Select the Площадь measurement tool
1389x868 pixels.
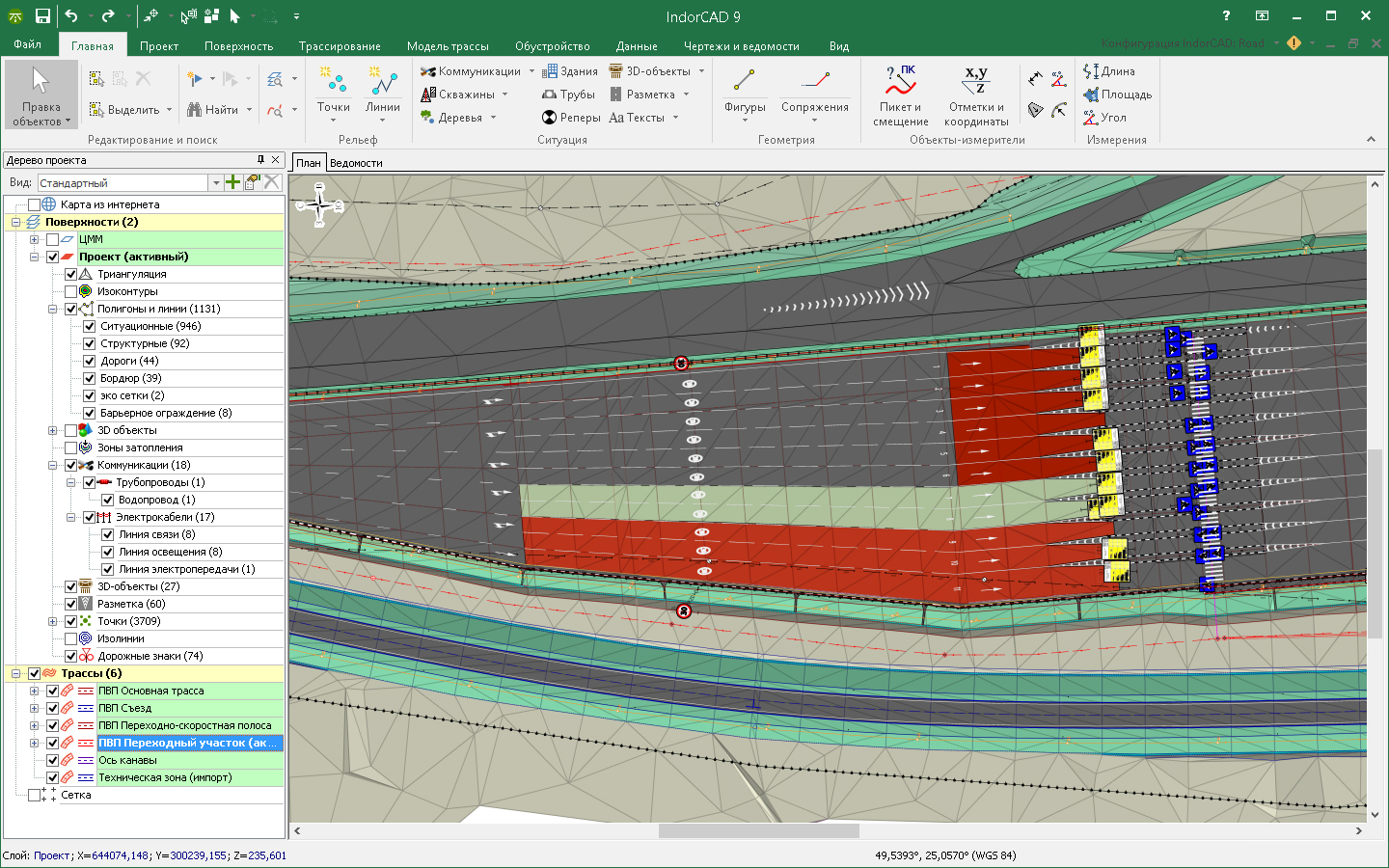tap(1117, 95)
